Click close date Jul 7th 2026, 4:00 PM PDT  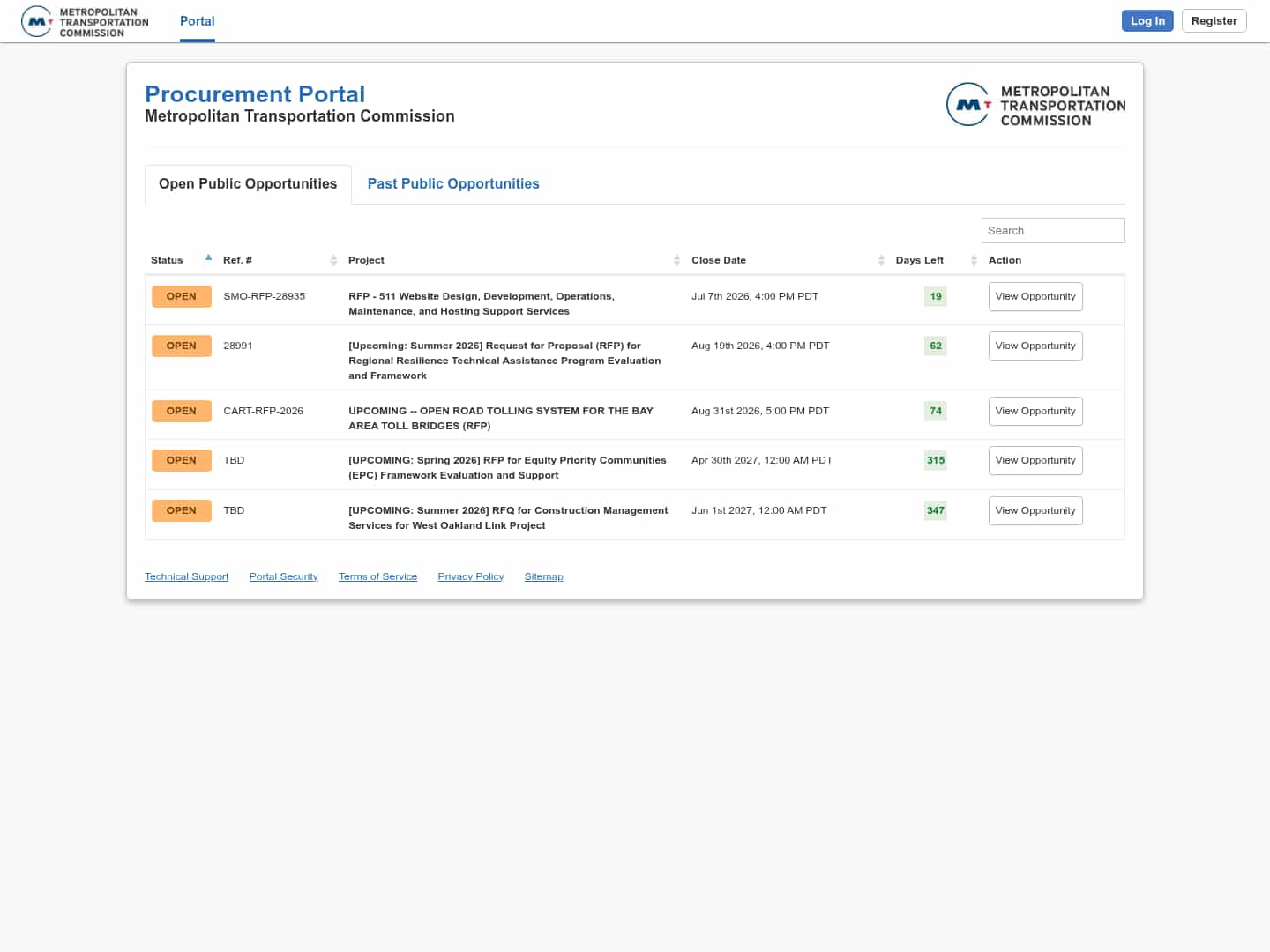click(x=755, y=296)
